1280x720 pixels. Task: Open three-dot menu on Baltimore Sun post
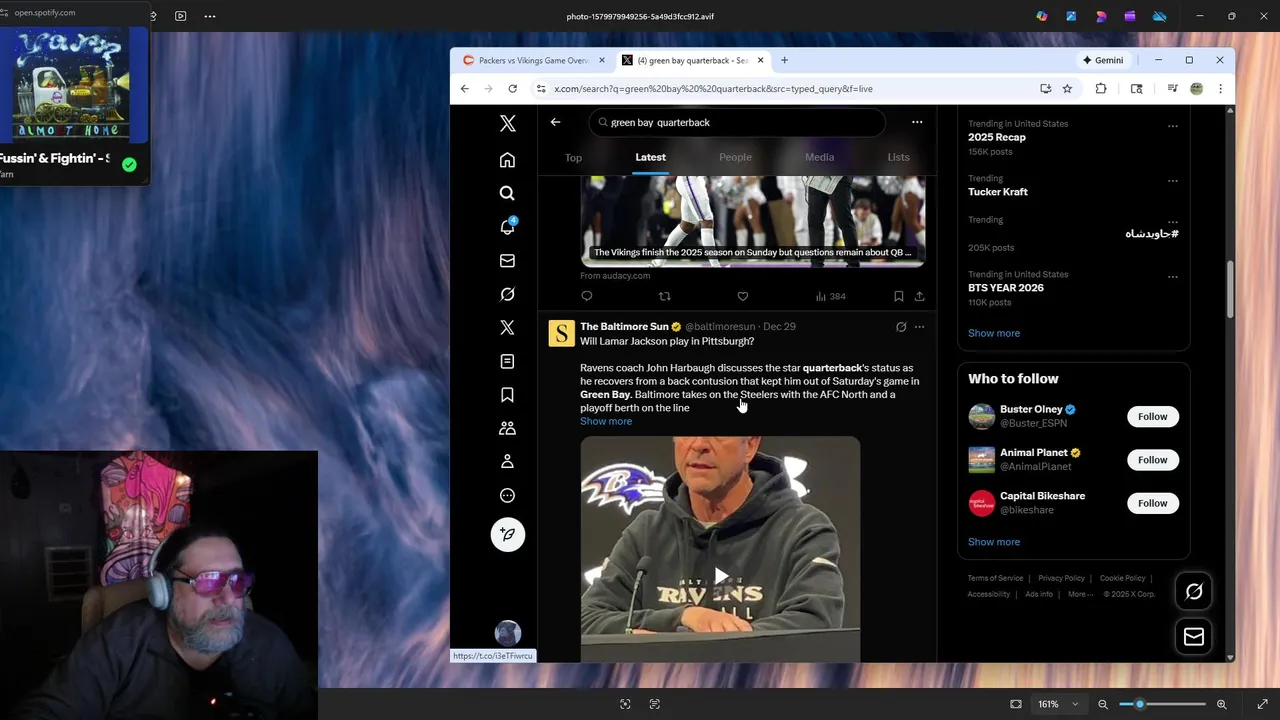[919, 327]
